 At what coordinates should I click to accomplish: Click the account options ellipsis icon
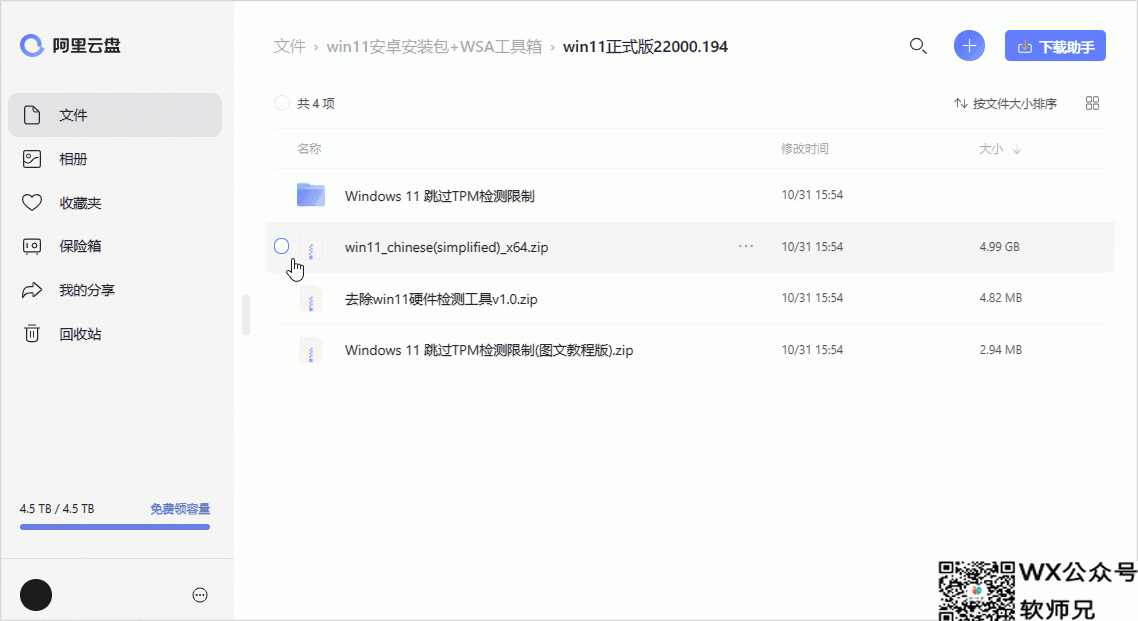pyautogui.click(x=200, y=596)
